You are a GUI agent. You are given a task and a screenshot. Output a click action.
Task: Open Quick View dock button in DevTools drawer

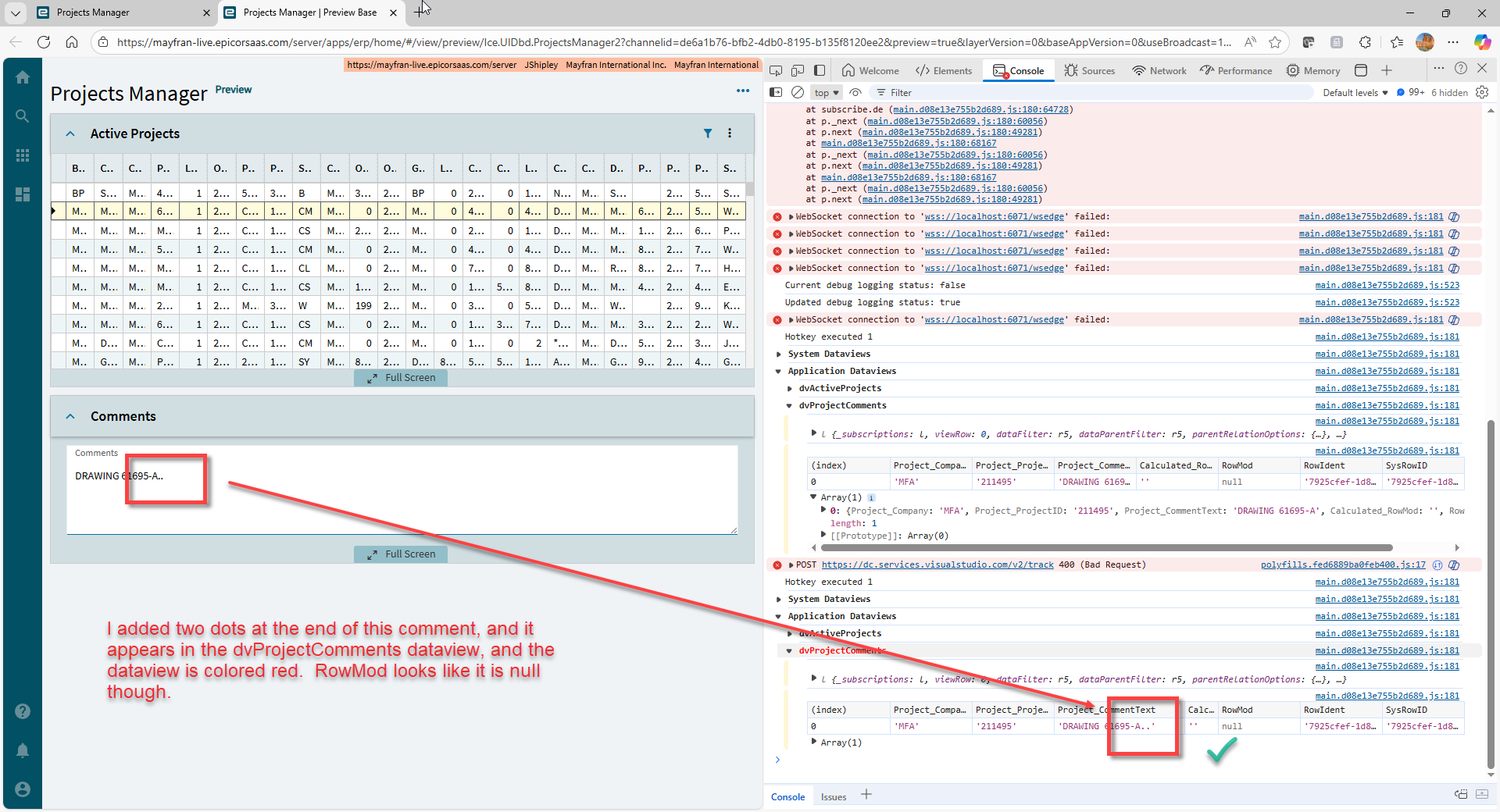coord(1460,795)
